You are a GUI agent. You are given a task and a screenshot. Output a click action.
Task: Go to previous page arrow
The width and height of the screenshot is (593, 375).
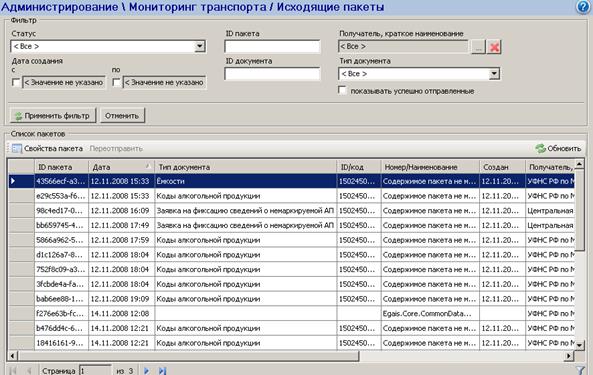[29, 371]
